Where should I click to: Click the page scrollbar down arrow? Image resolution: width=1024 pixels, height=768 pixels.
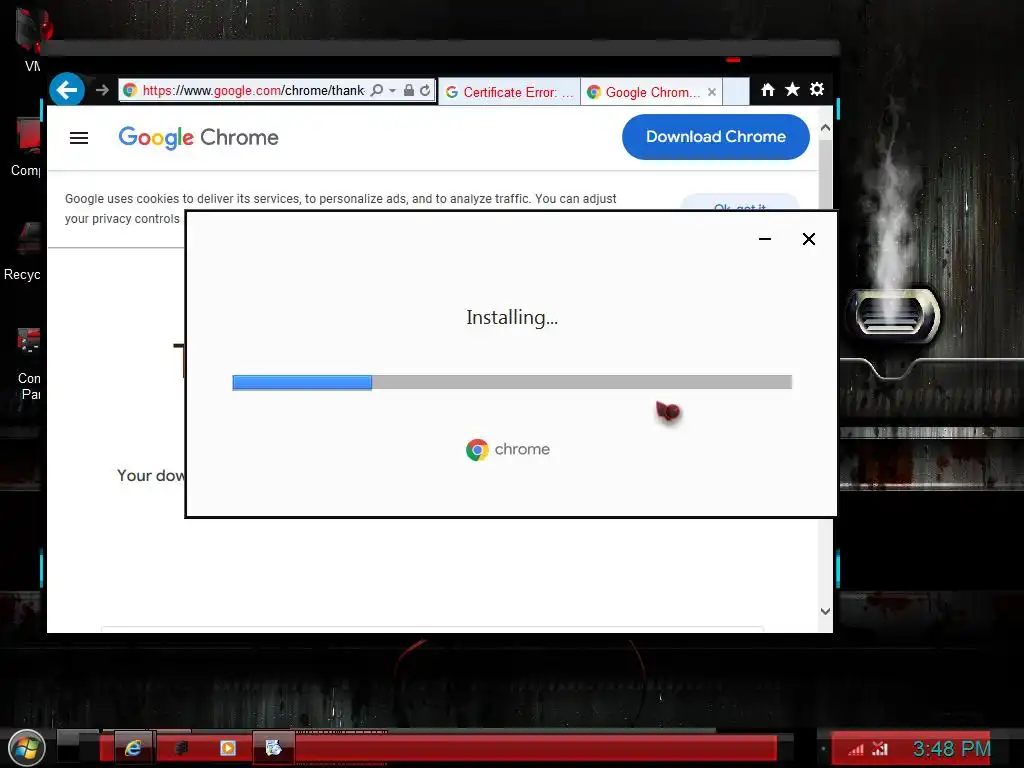pos(825,611)
